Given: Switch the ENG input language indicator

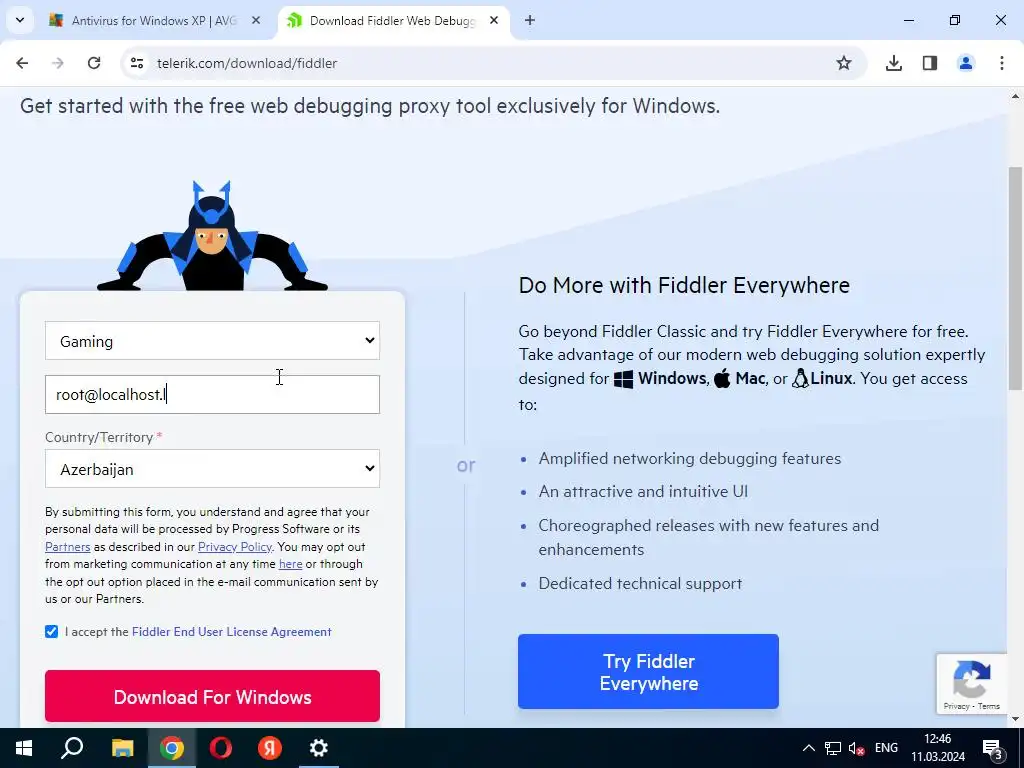Looking at the screenshot, I should (886, 748).
